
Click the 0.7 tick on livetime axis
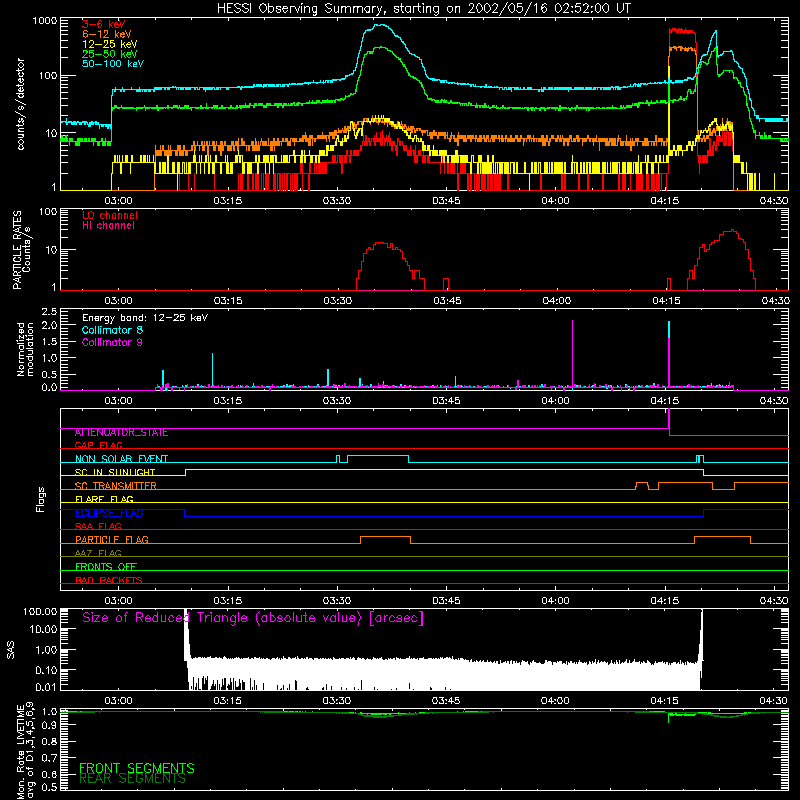(49, 758)
